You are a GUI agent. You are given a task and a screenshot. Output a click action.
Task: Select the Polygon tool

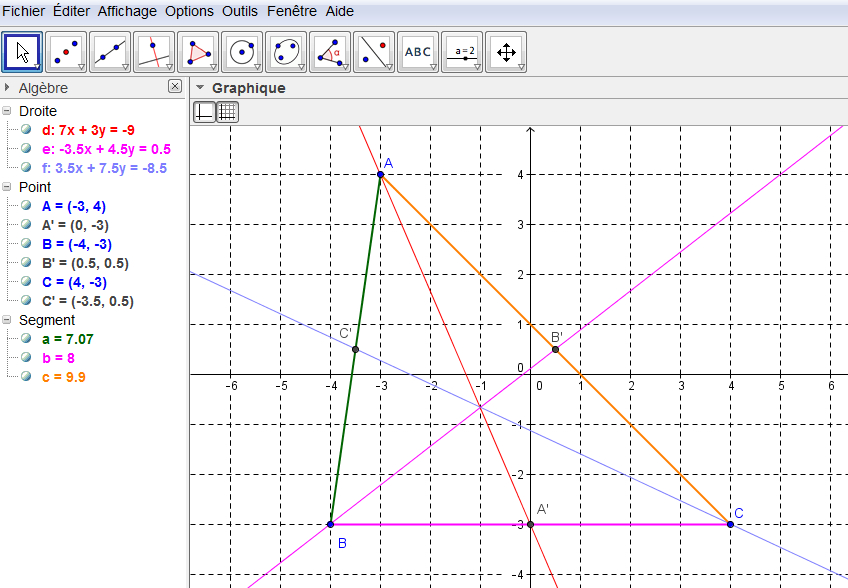point(198,52)
